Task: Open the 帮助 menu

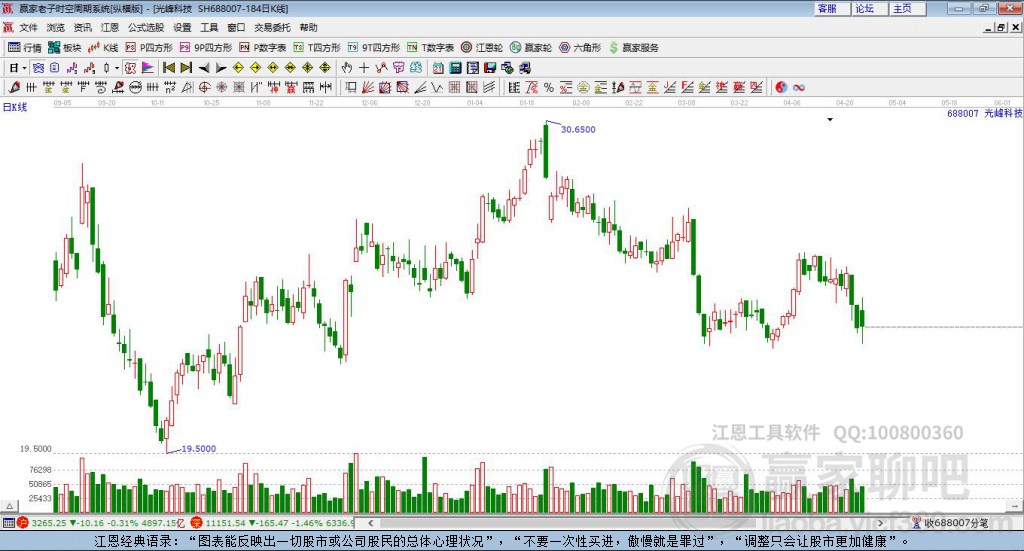Action: point(308,27)
